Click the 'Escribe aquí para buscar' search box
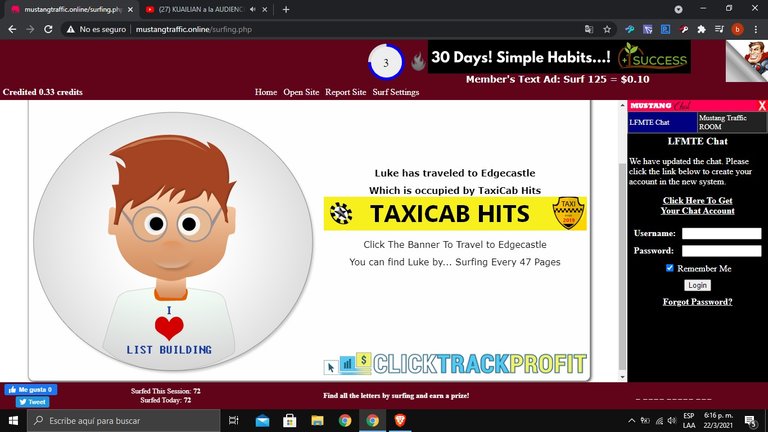Screen dimensions: 768x432 (123, 421)
